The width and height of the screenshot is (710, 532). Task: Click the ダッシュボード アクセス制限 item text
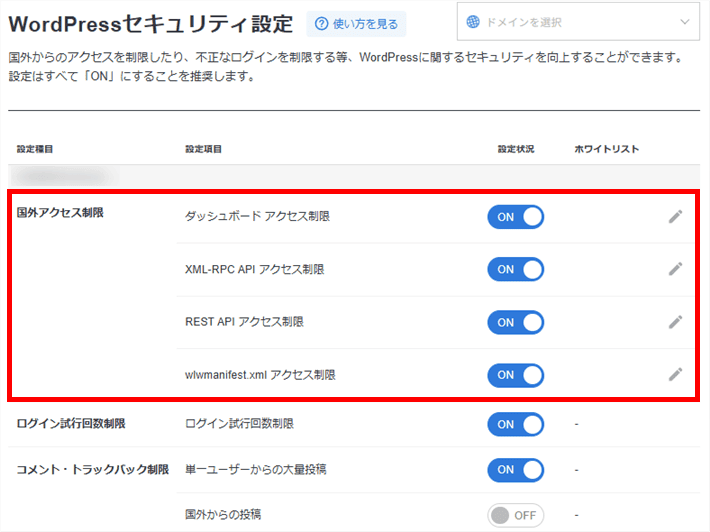click(x=257, y=216)
